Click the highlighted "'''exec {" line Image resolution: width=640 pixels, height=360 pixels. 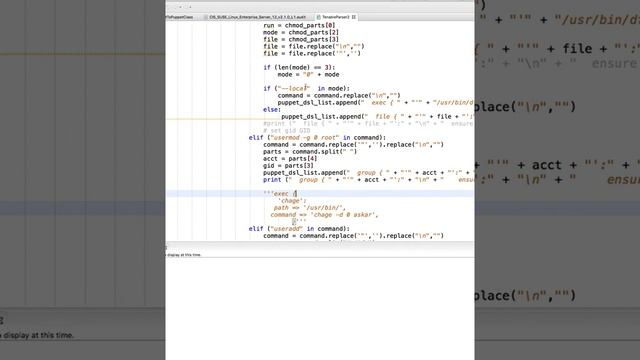pos(280,193)
